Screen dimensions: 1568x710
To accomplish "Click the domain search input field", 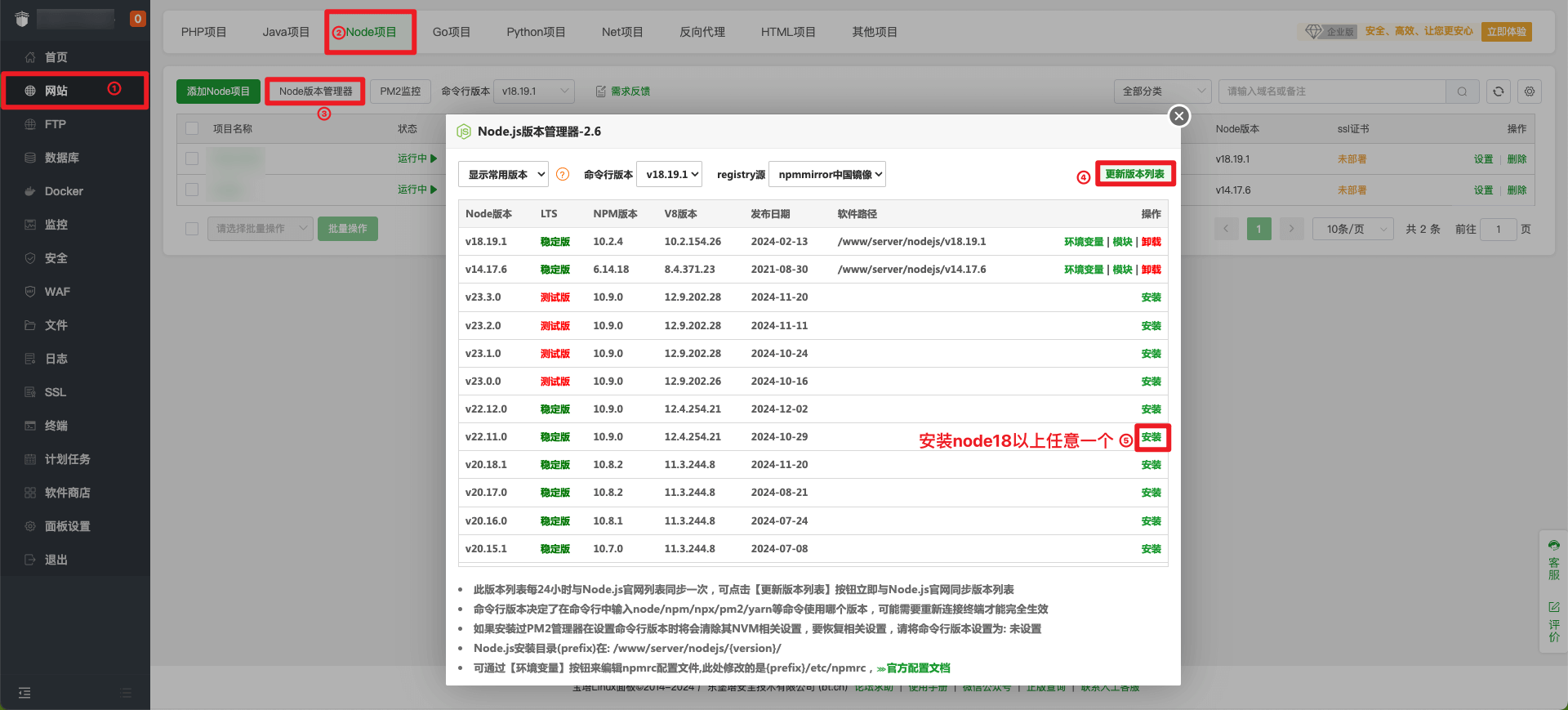I will pos(1331,92).
